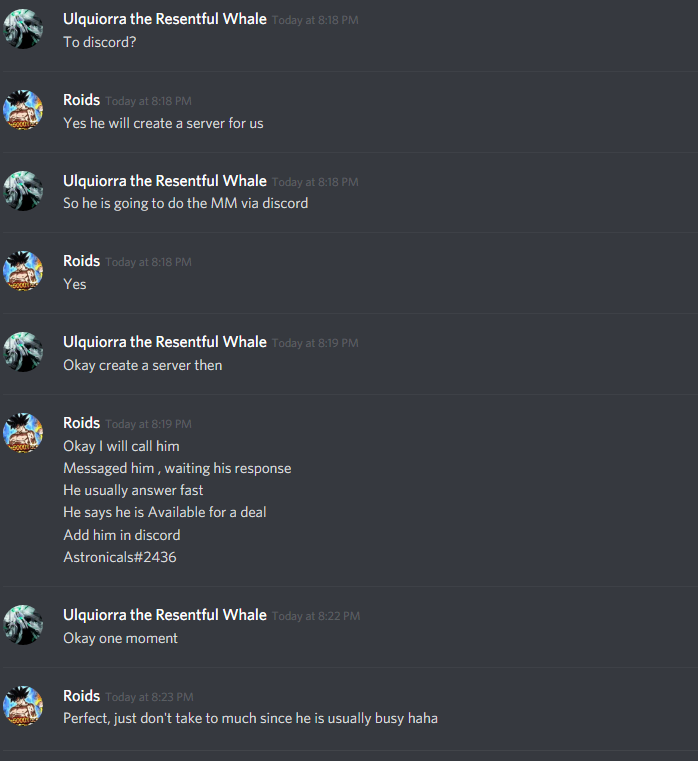Viewport: 698px width, 761px height.
Task: Click the "Add him in discord" message line
Action: pos(122,535)
